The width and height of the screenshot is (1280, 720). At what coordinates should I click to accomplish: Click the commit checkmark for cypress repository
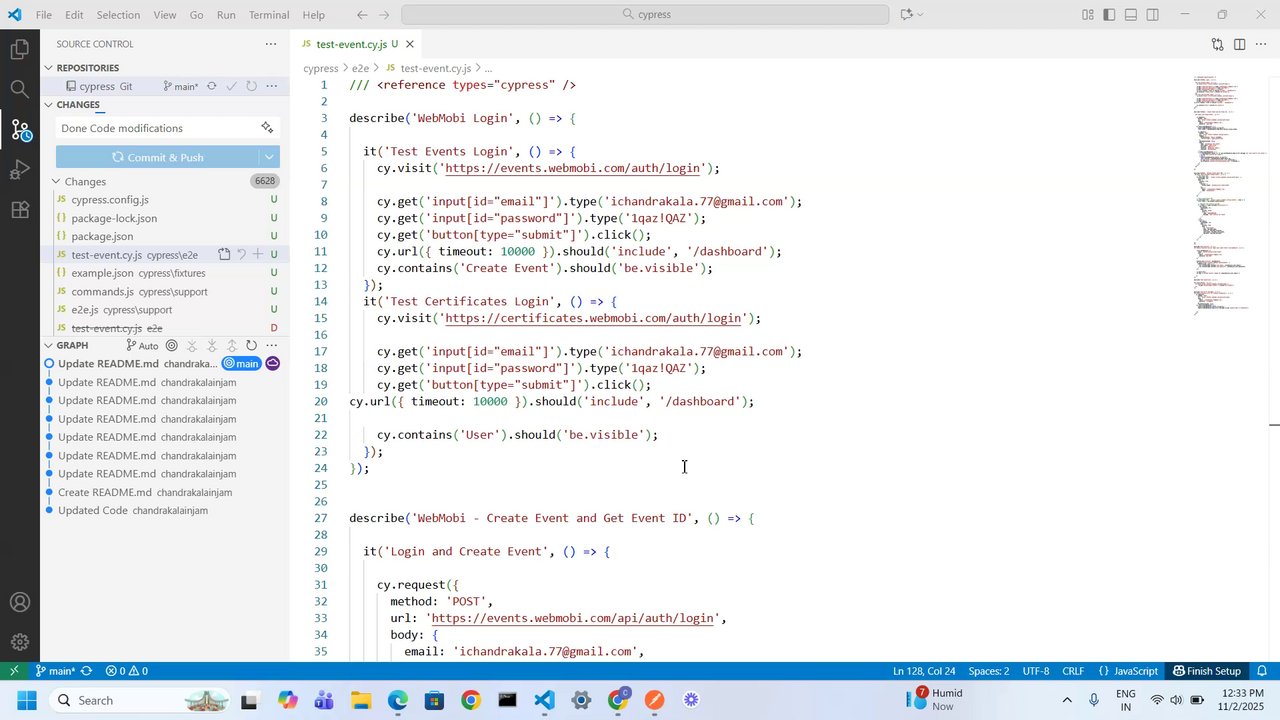coord(231,86)
